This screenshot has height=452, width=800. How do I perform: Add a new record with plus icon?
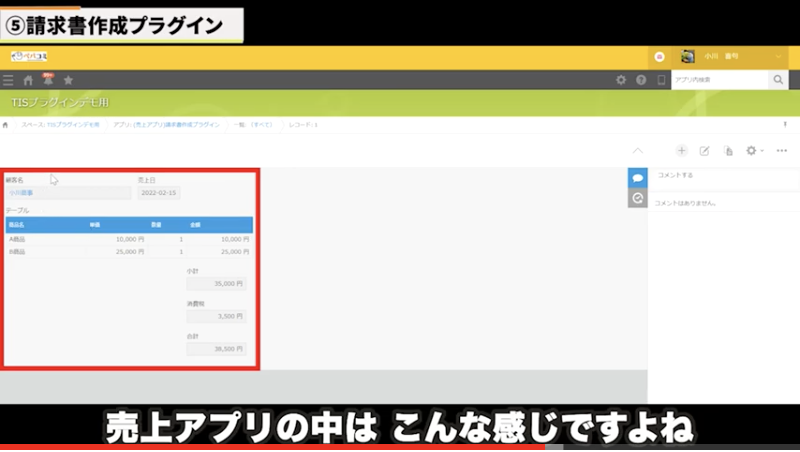click(682, 151)
